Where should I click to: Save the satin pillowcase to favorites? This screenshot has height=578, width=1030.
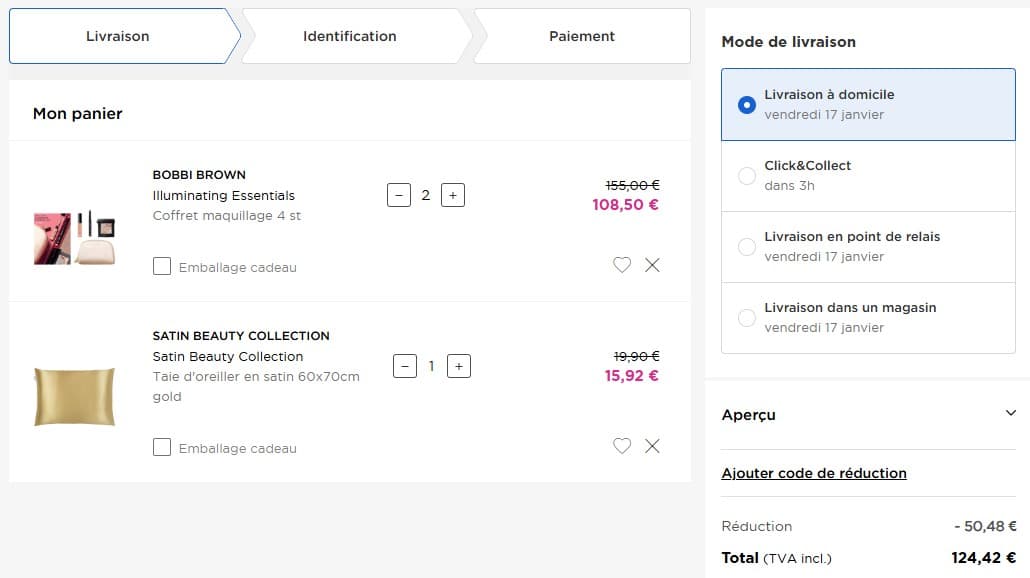point(622,446)
